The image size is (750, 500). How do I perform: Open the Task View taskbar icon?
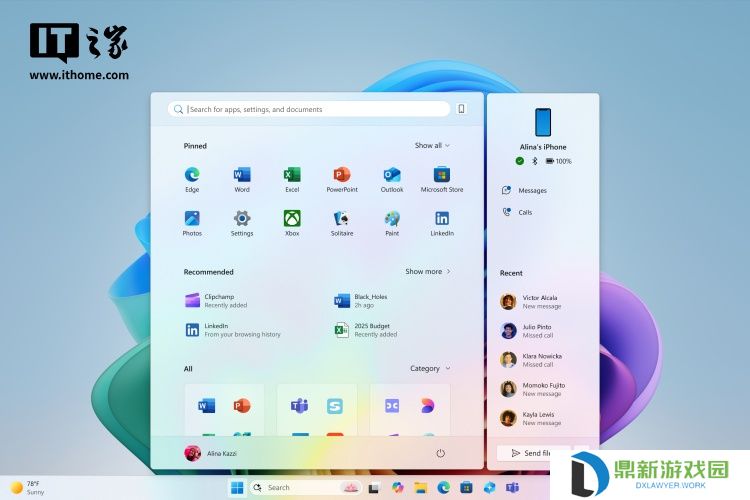coord(374,488)
